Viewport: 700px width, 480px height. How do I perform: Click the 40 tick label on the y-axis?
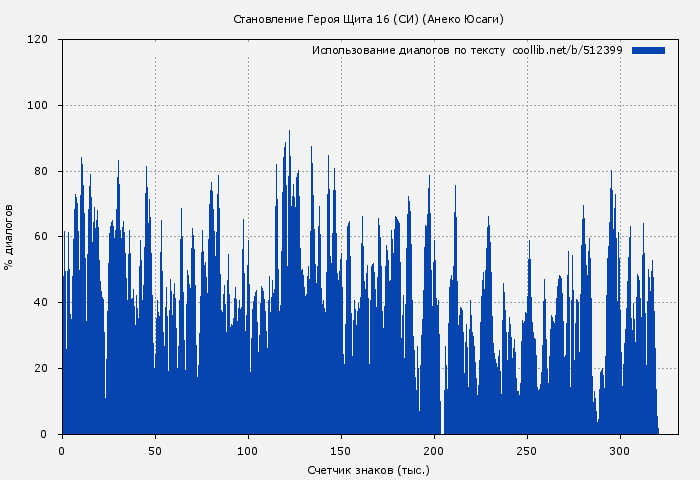point(41,303)
